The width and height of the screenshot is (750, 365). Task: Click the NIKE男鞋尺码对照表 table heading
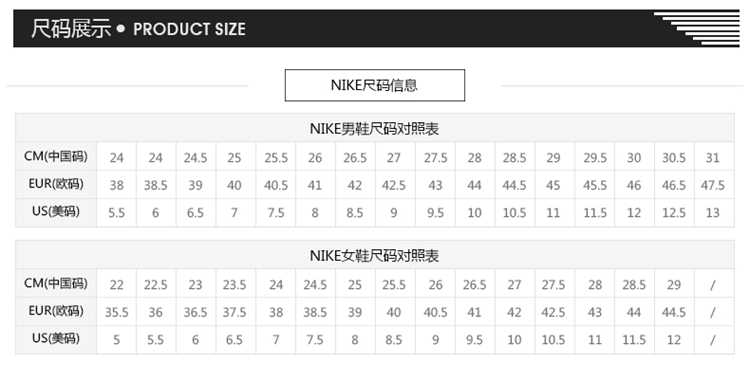click(375, 129)
